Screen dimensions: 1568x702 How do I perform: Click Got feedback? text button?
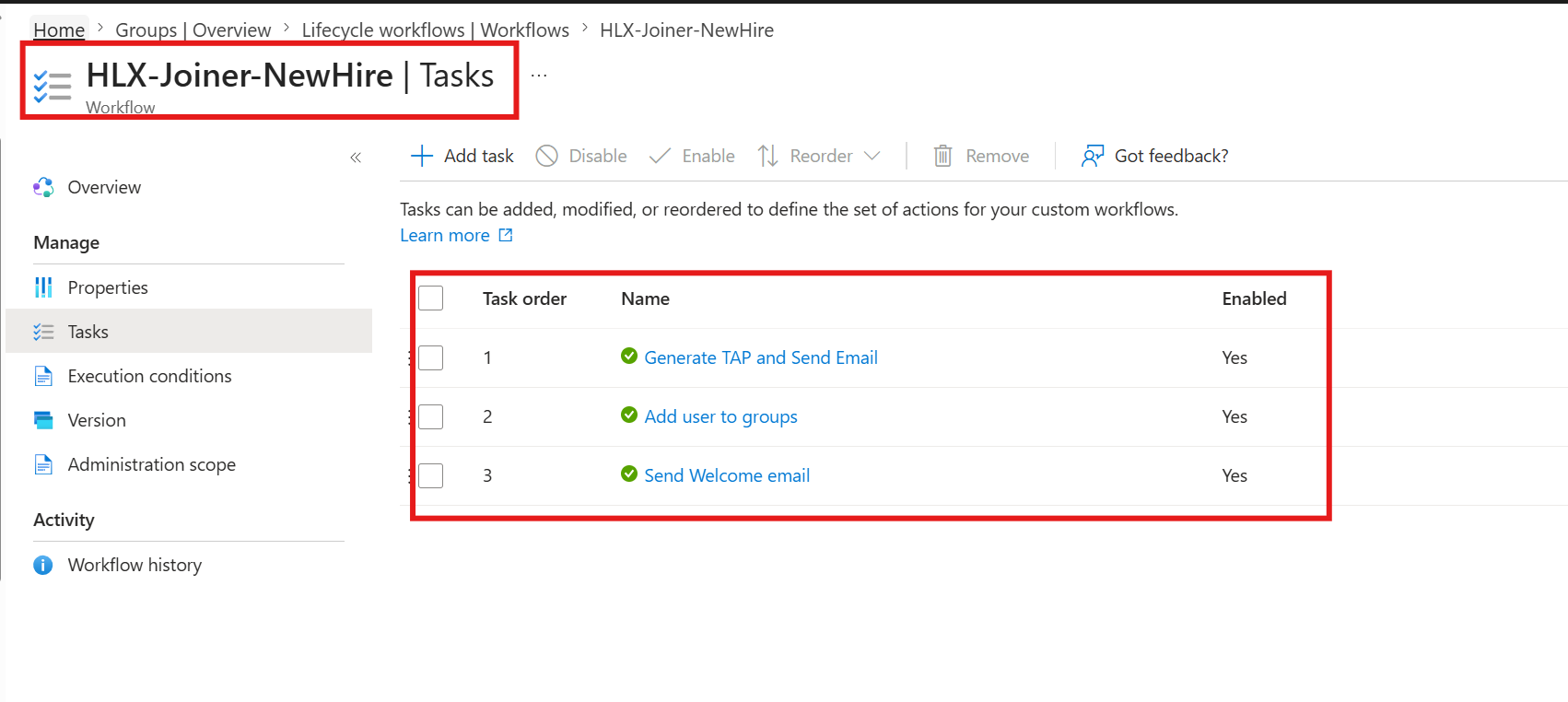coord(1171,156)
